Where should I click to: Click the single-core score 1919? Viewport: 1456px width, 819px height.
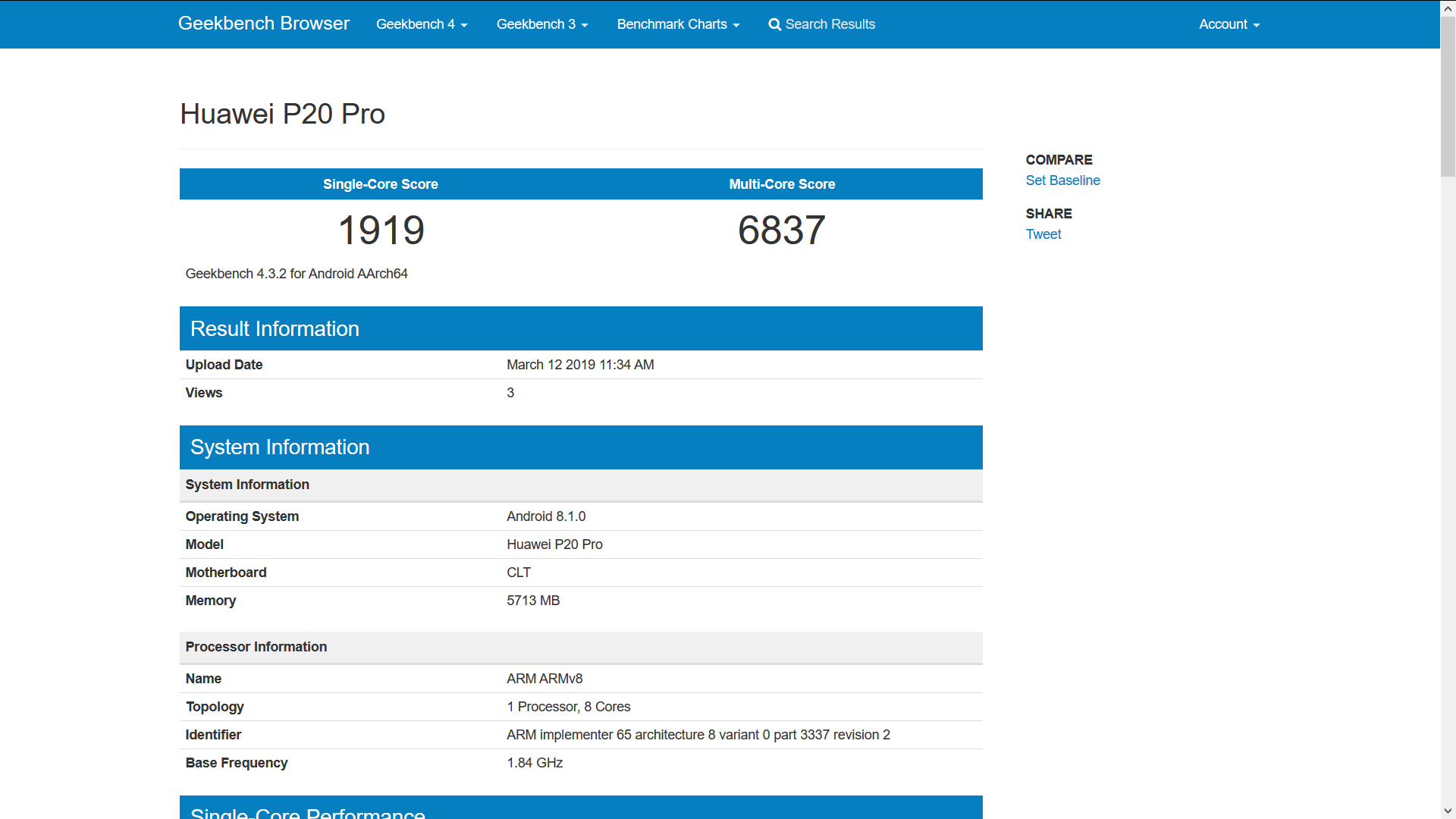pyautogui.click(x=381, y=230)
